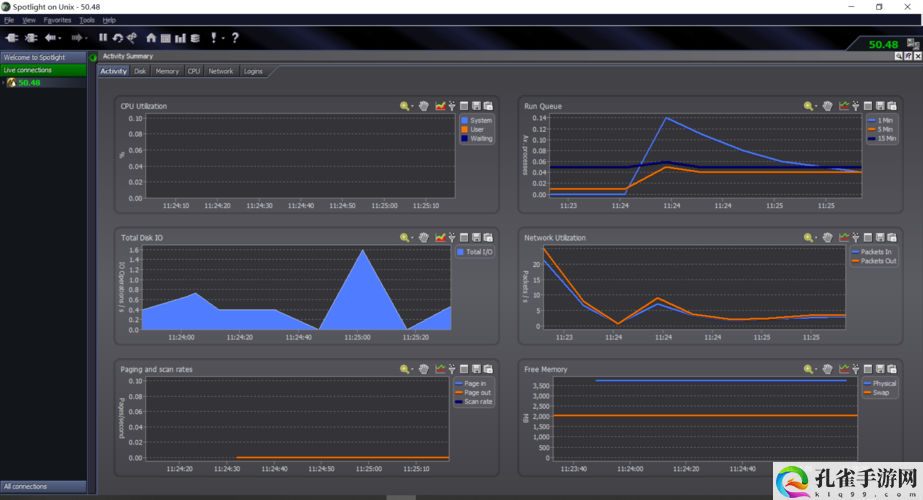
Task: Switch to the CPU tab
Action: pos(194,71)
